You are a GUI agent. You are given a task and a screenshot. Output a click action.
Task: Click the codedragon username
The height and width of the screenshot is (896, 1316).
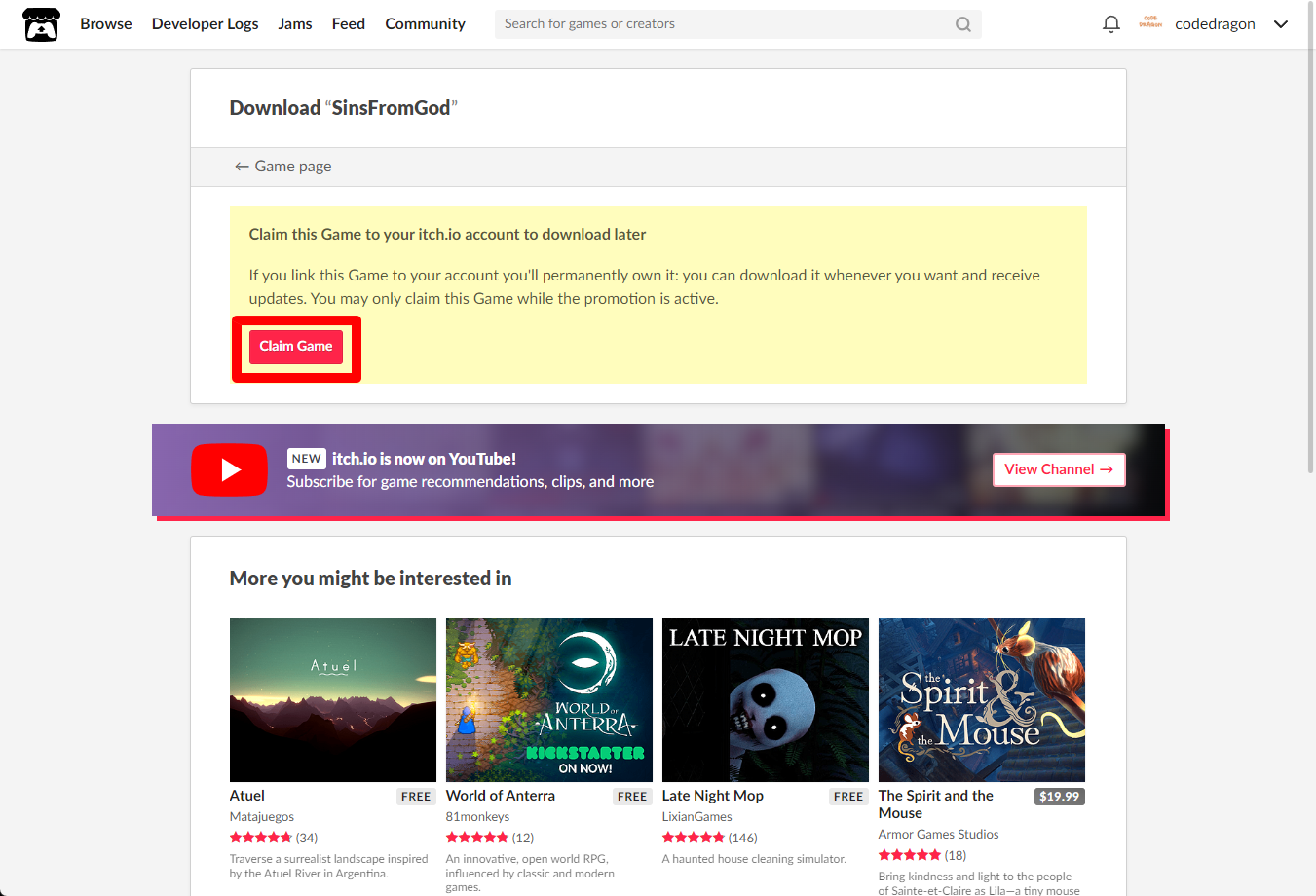pyautogui.click(x=1215, y=24)
